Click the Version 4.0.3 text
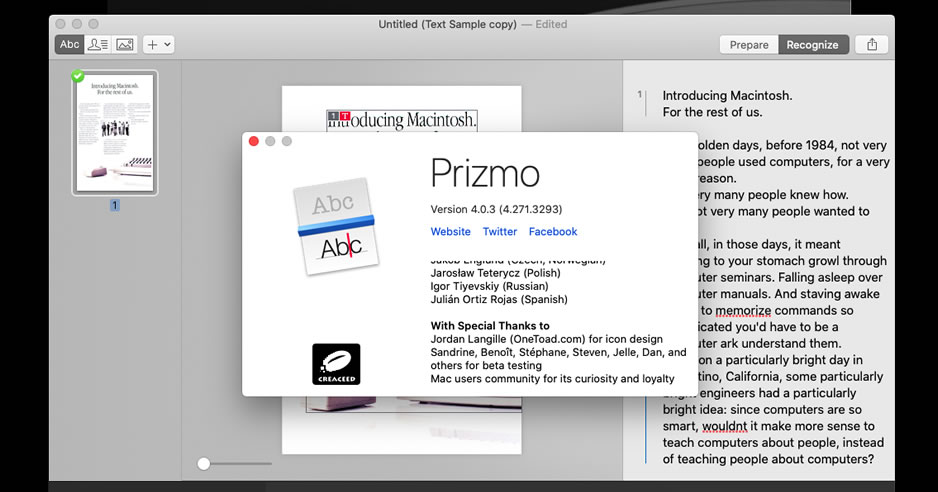Image resolution: width=938 pixels, height=492 pixels. 496,209
